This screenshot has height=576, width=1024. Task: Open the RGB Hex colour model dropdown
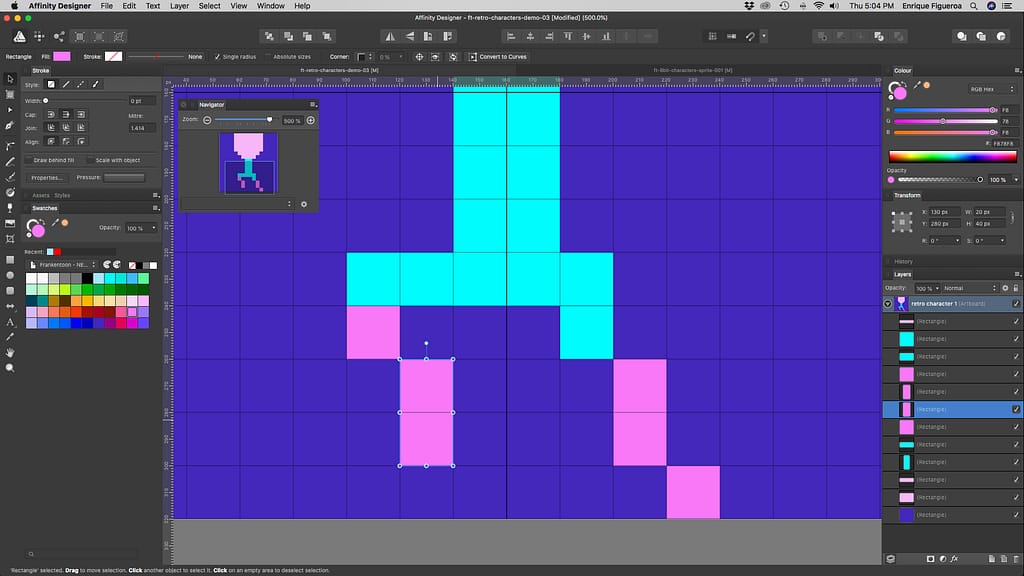(984, 89)
